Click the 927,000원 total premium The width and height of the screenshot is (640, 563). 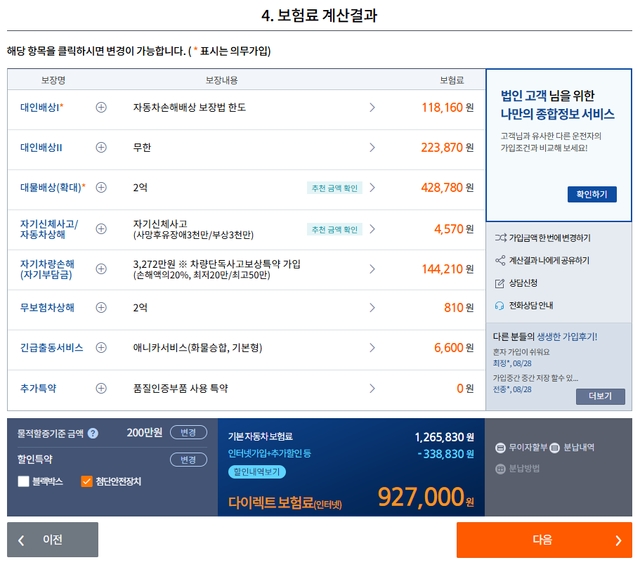426,497
